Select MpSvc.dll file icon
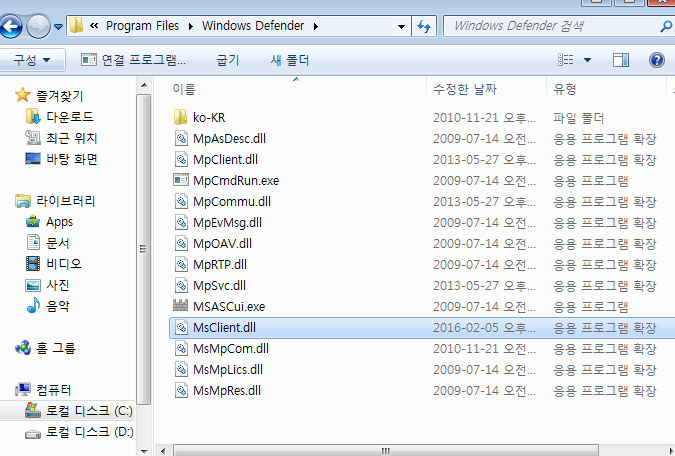 [x=181, y=285]
